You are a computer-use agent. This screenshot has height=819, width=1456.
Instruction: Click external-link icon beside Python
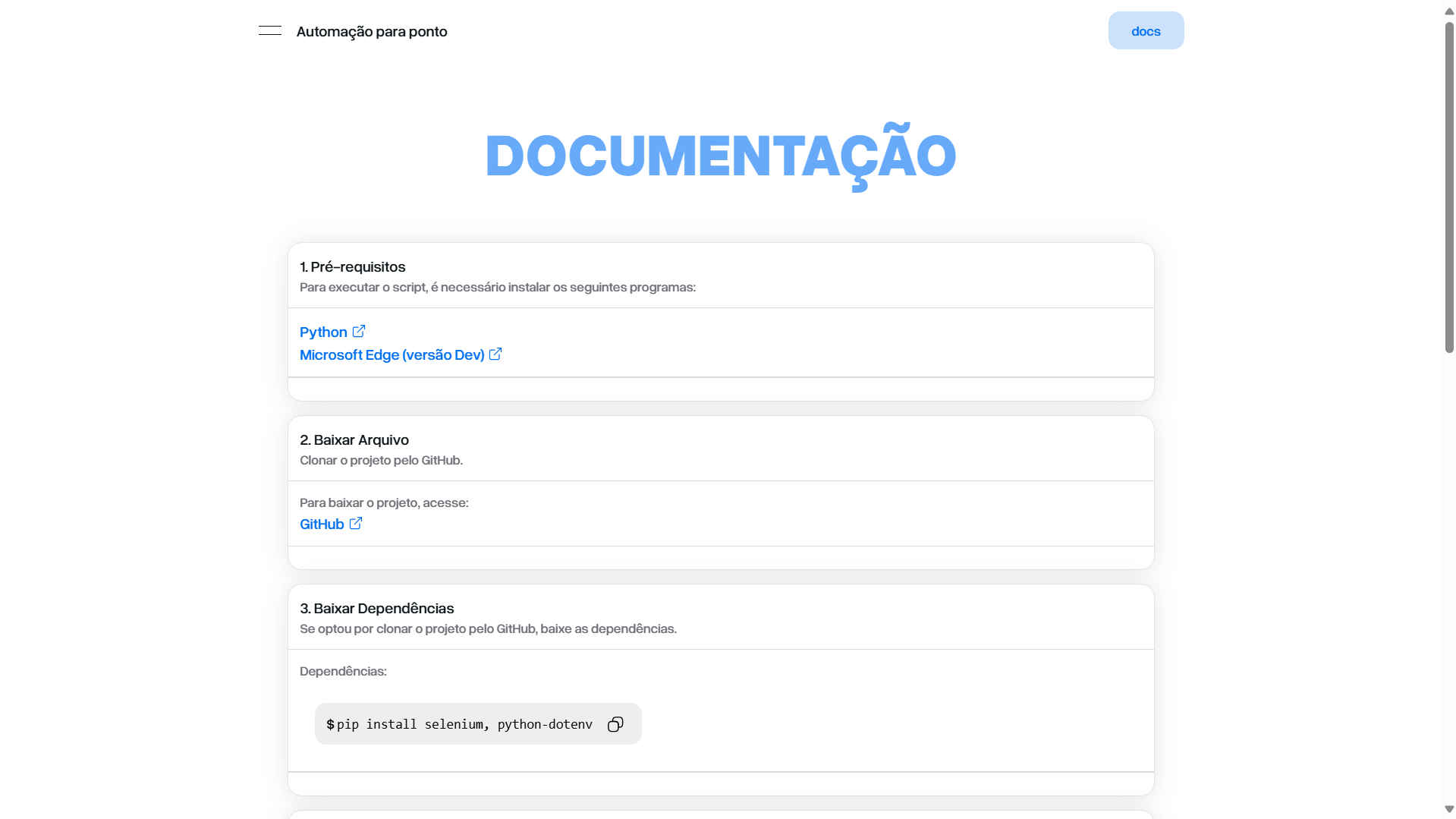click(359, 331)
